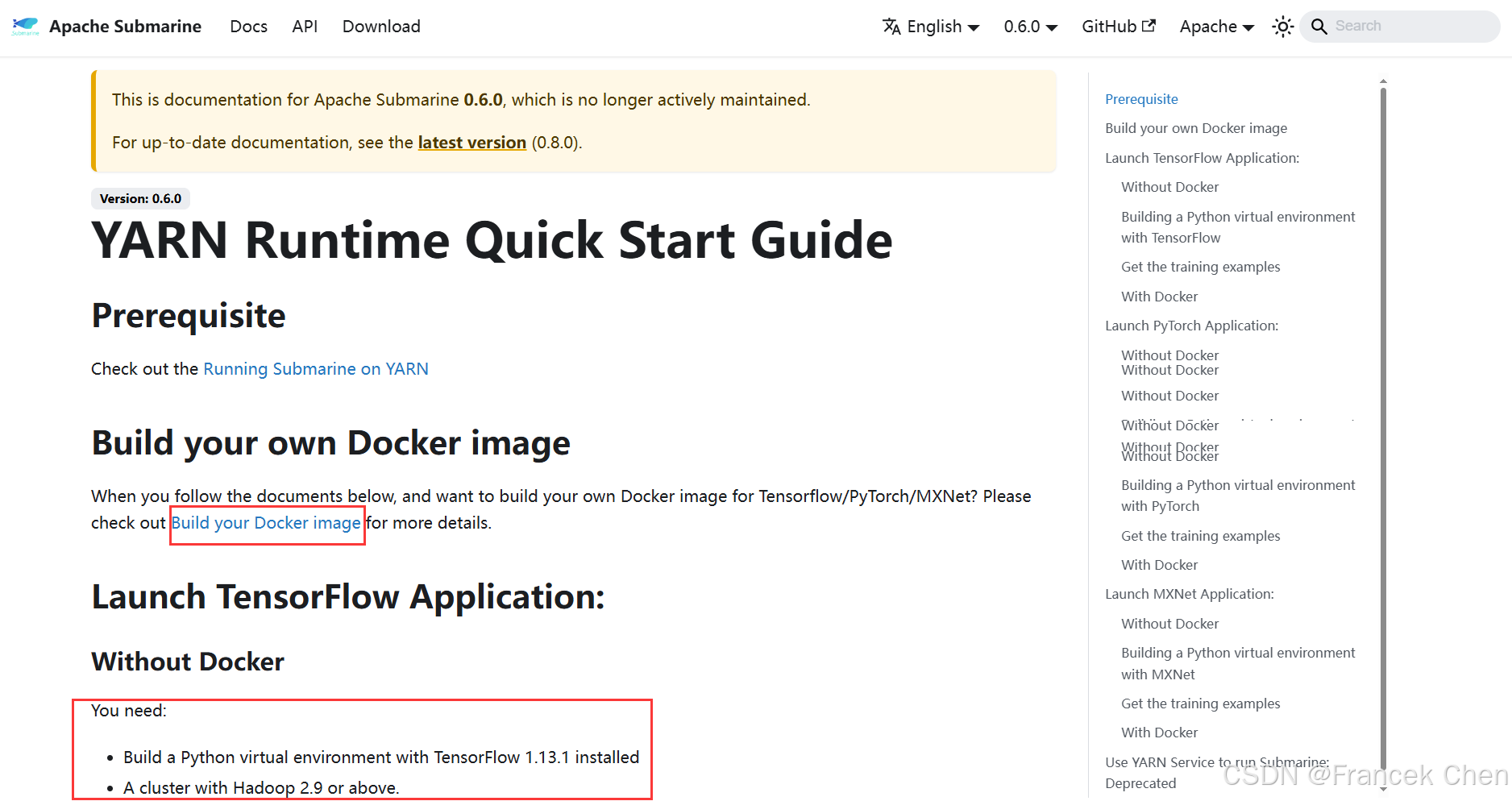
Task: Click the Apache Submarine home title
Action: click(125, 27)
